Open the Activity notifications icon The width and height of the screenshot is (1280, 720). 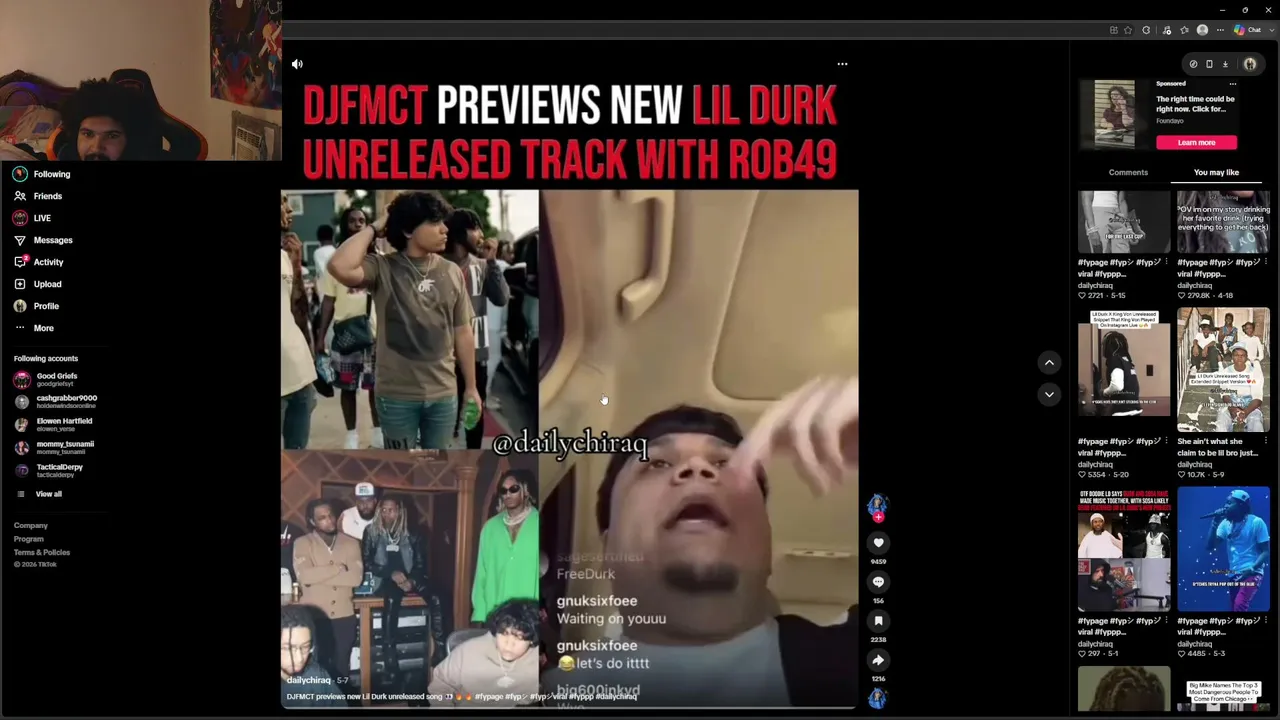(20, 262)
